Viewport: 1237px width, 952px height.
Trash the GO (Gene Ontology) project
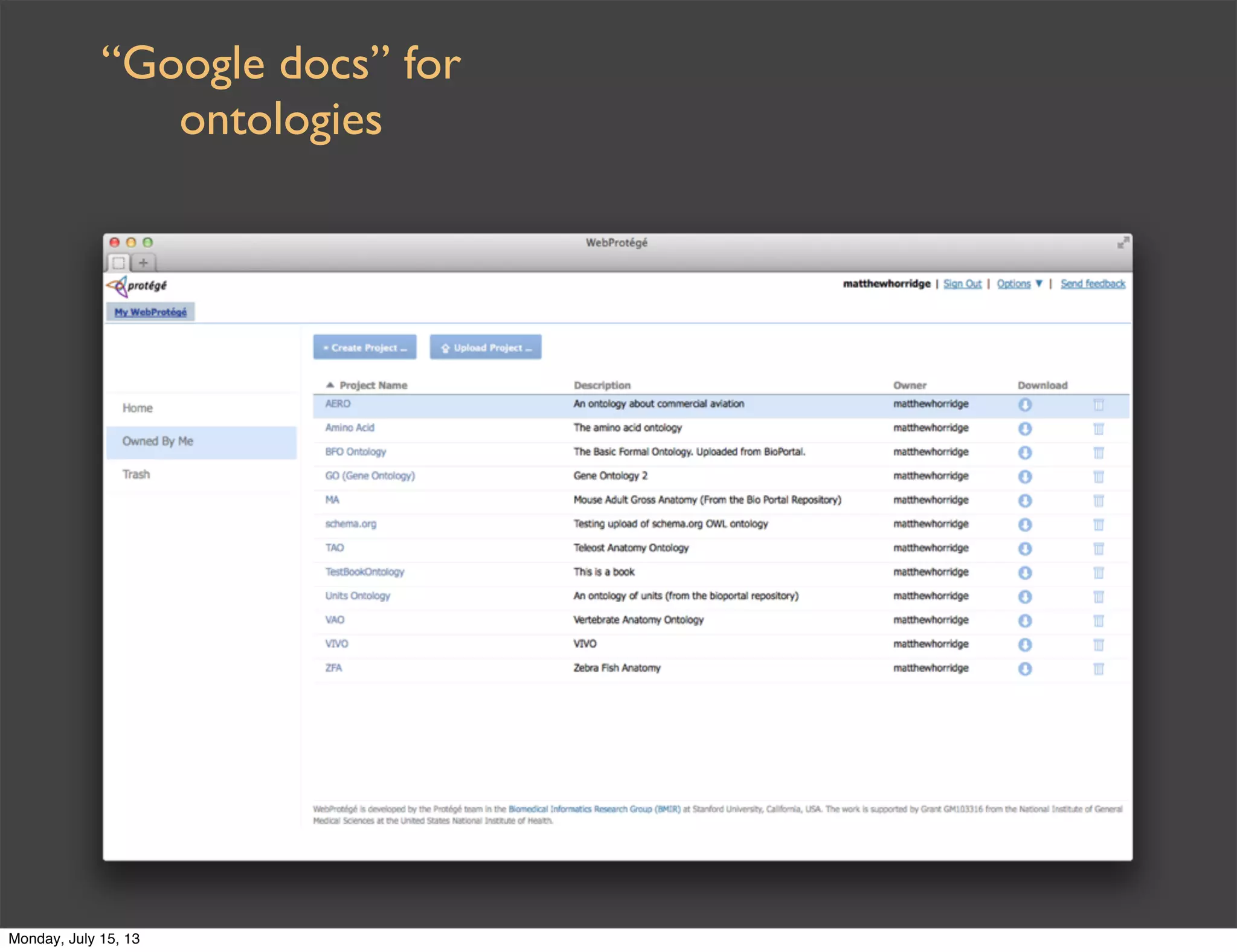pos(1099,477)
